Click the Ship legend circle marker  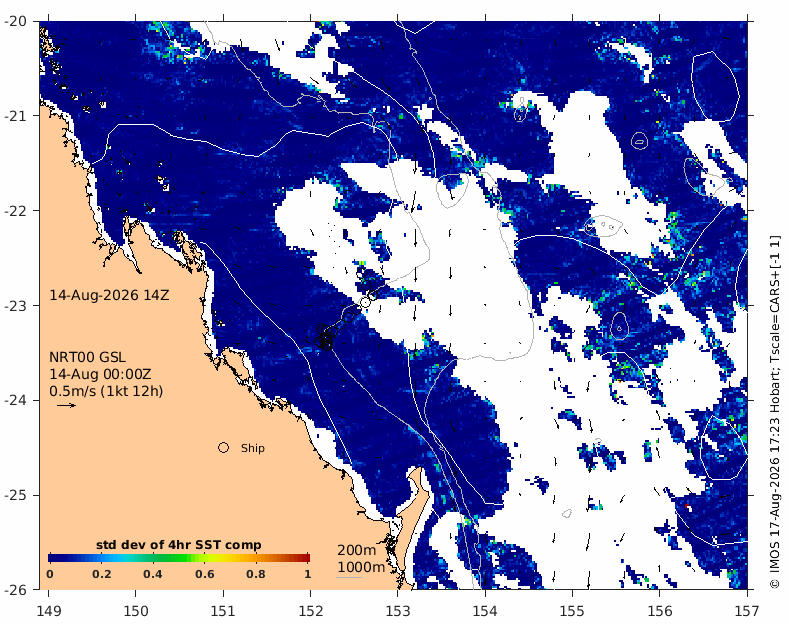coord(223,447)
